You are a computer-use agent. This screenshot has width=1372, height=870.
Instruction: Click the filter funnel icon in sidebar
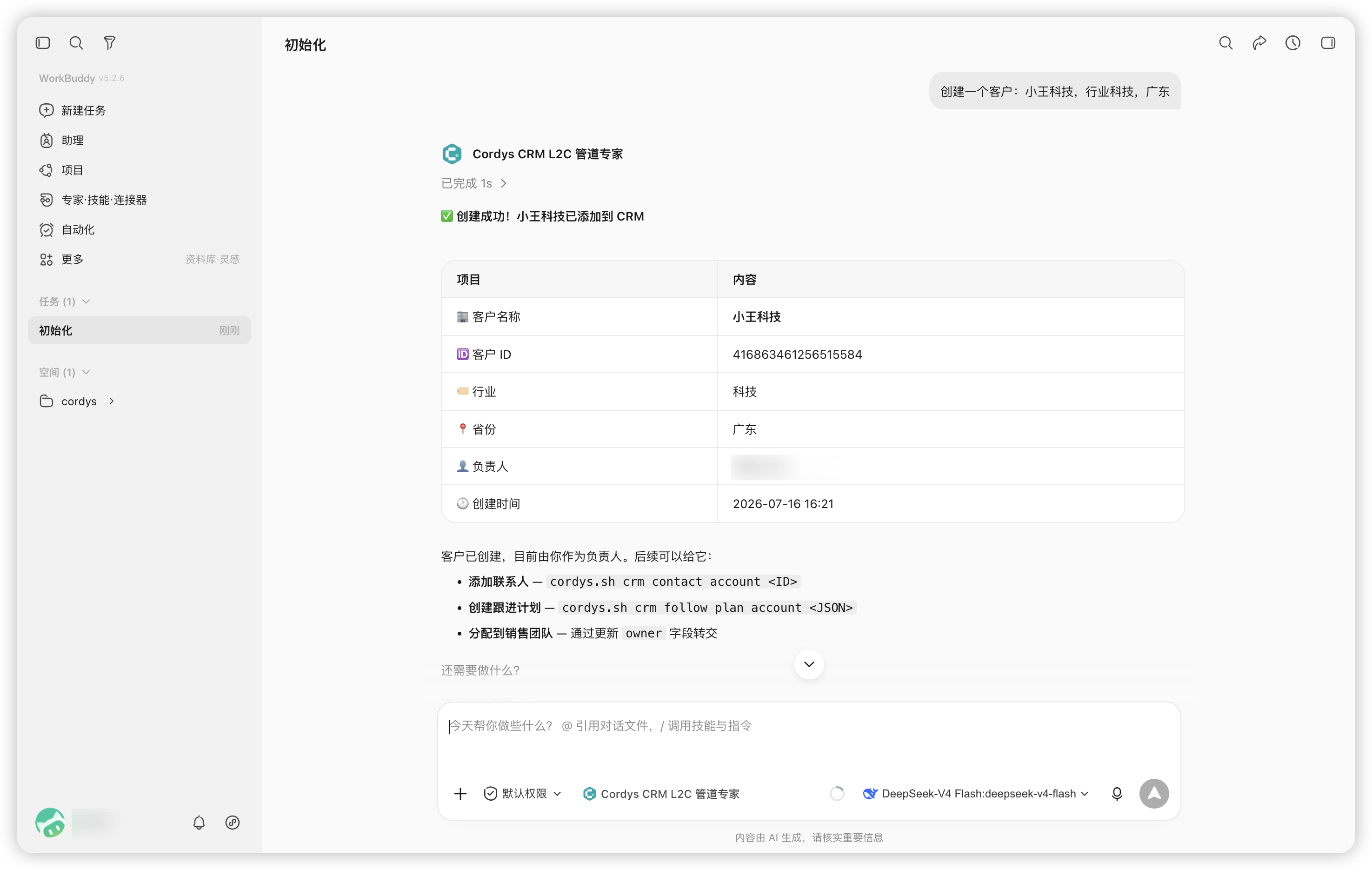(109, 43)
